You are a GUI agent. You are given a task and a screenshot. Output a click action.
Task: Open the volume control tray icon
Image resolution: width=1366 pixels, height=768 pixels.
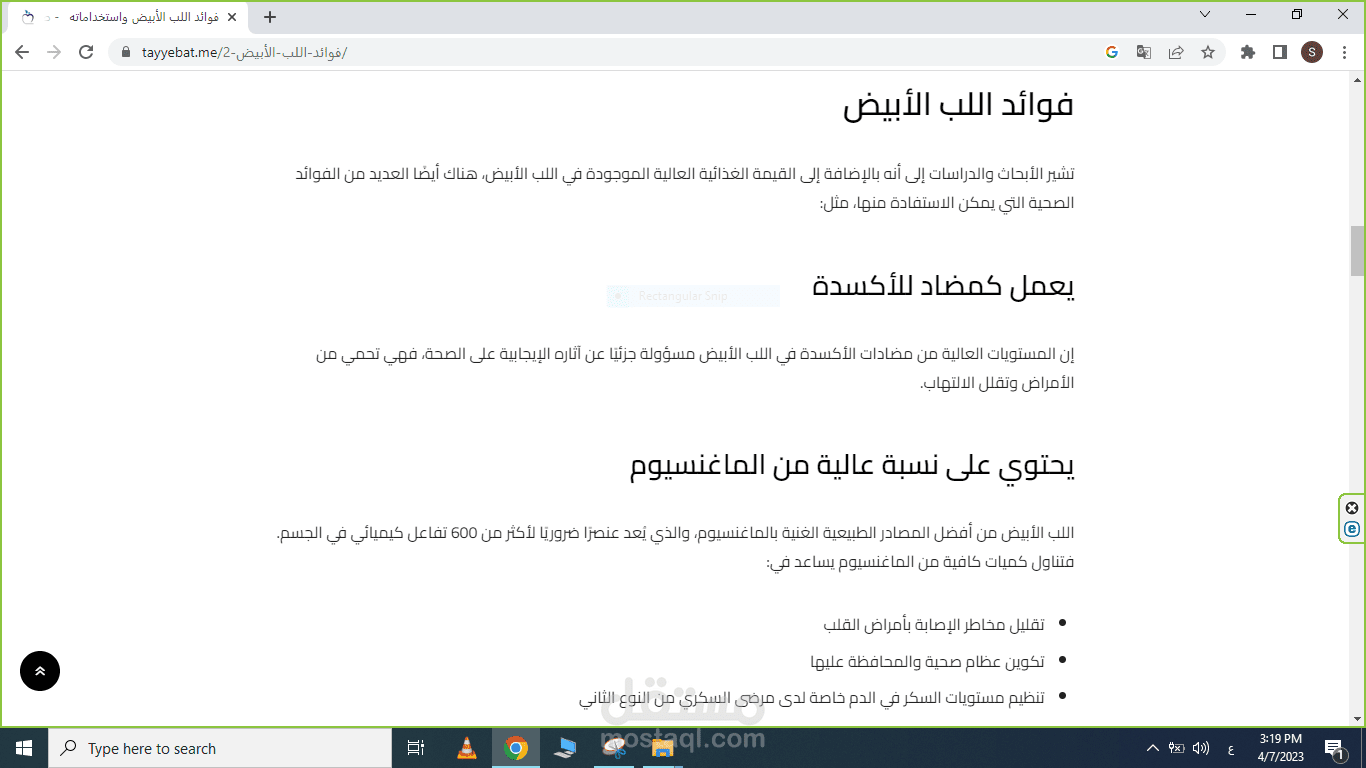pos(1201,748)
